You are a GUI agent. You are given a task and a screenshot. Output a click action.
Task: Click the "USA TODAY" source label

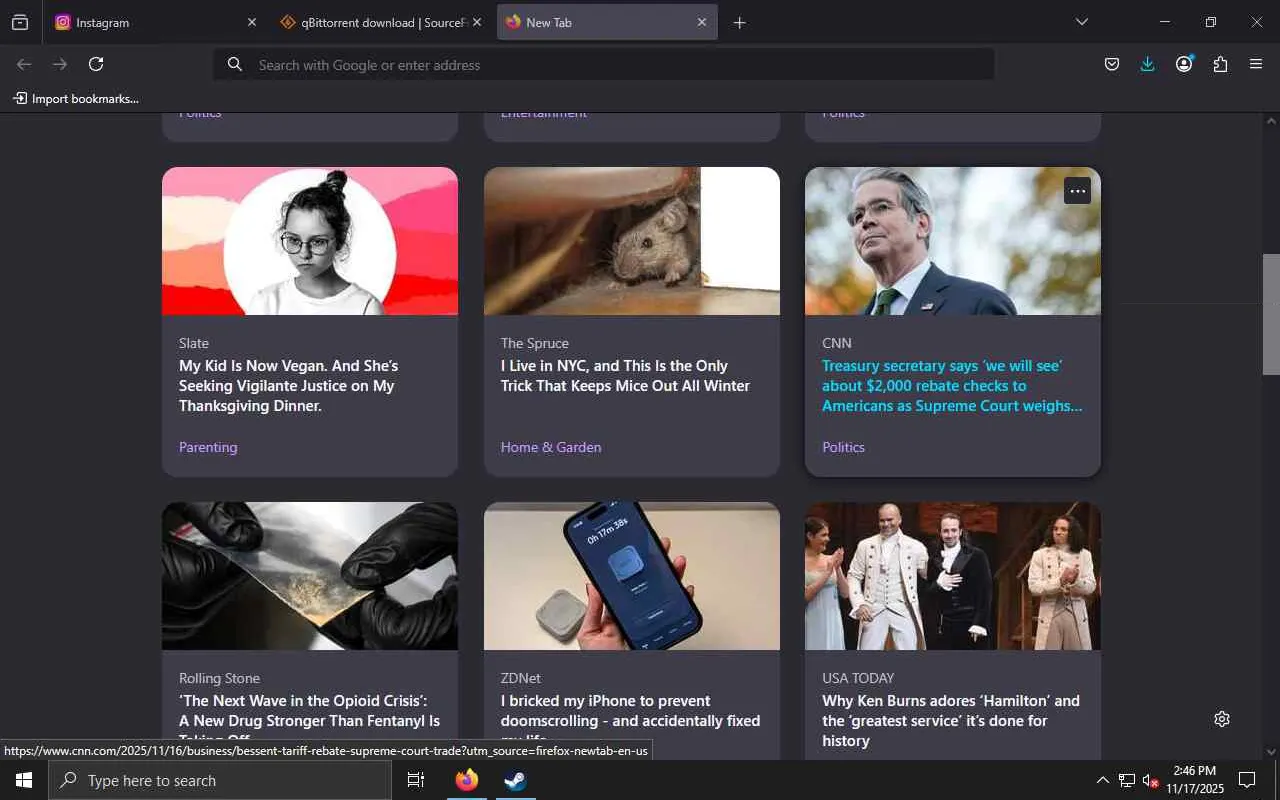858,678
